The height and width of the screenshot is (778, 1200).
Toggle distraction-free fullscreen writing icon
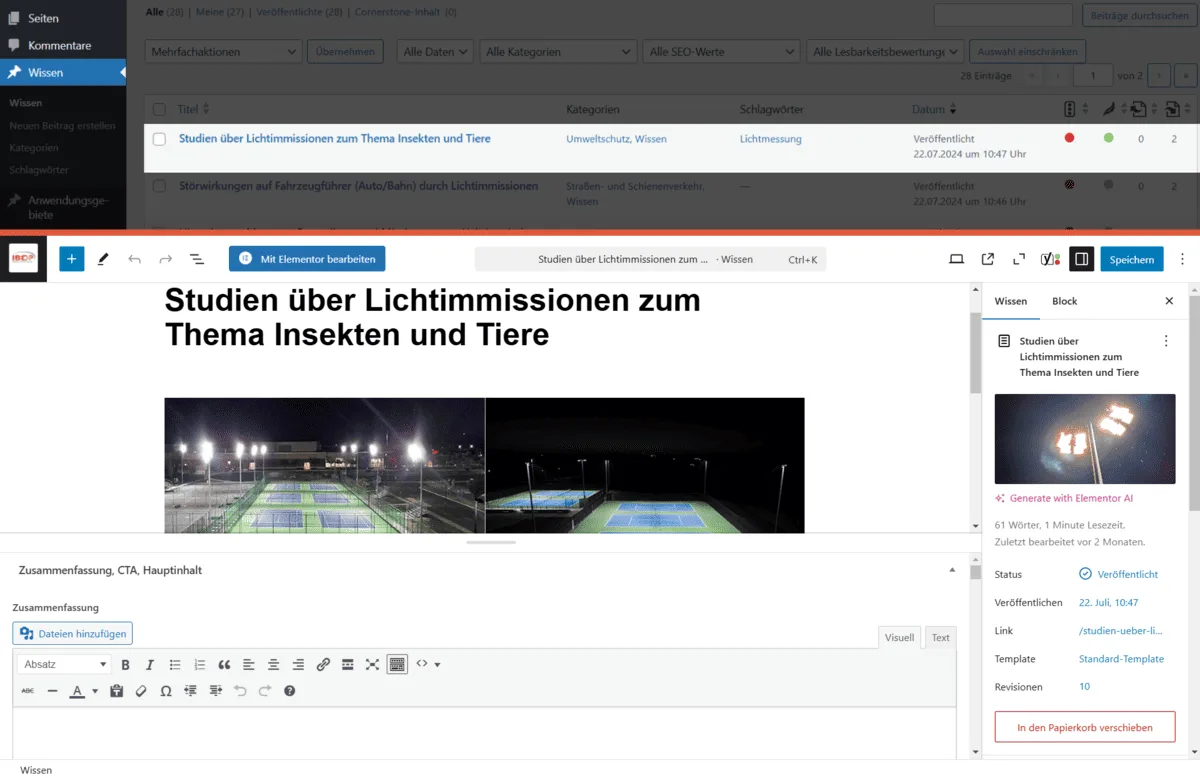click(372, 664)
